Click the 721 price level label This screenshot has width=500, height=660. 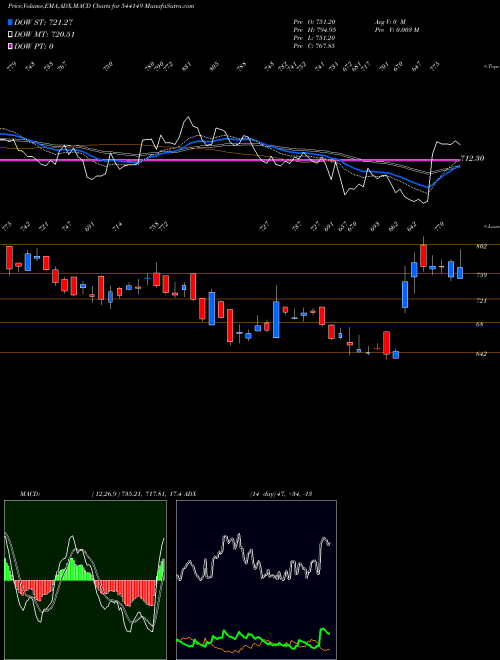pyautogui.click(x=481, y=301)
